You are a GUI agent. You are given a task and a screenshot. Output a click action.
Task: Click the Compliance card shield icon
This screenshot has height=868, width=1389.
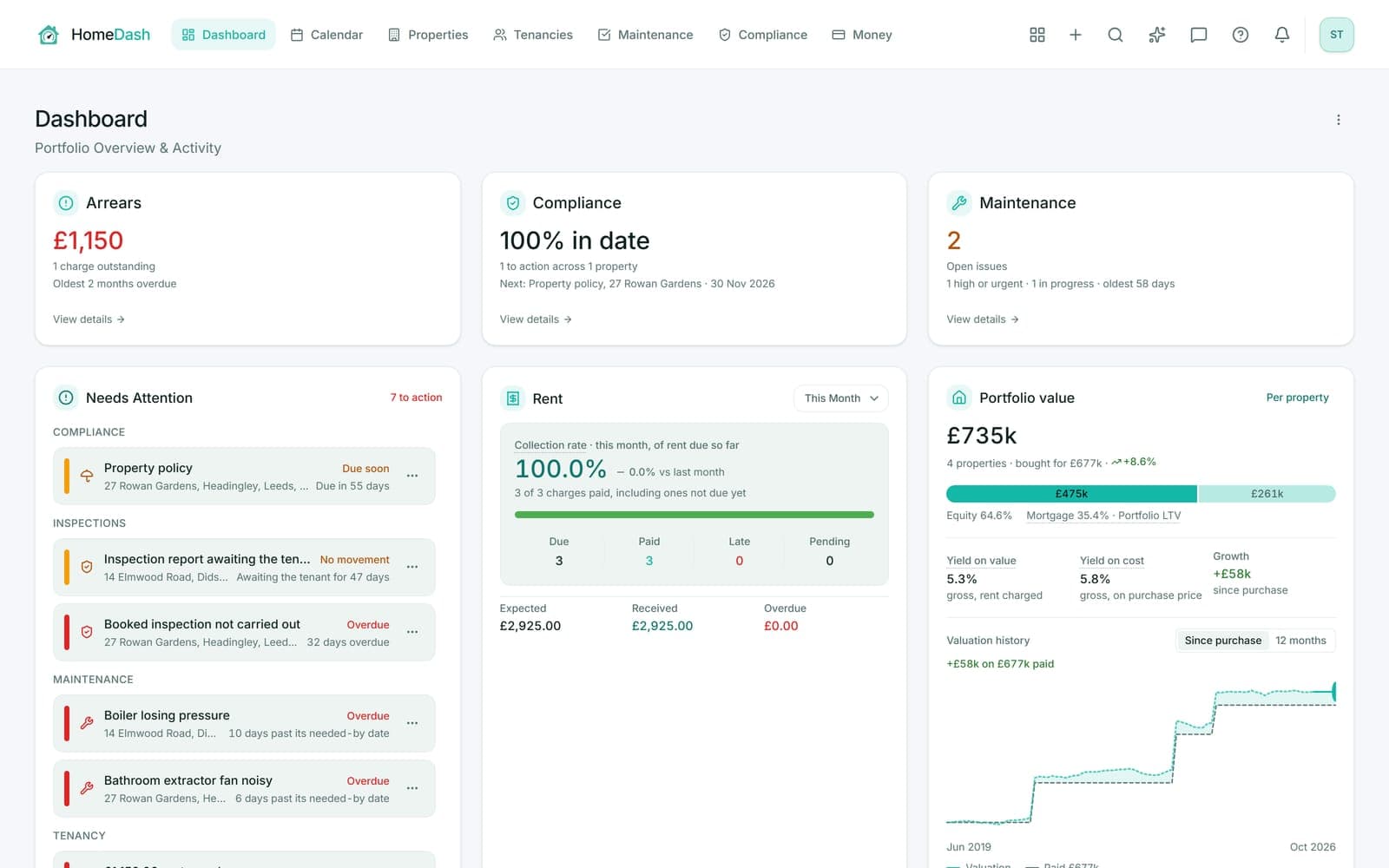513,203
